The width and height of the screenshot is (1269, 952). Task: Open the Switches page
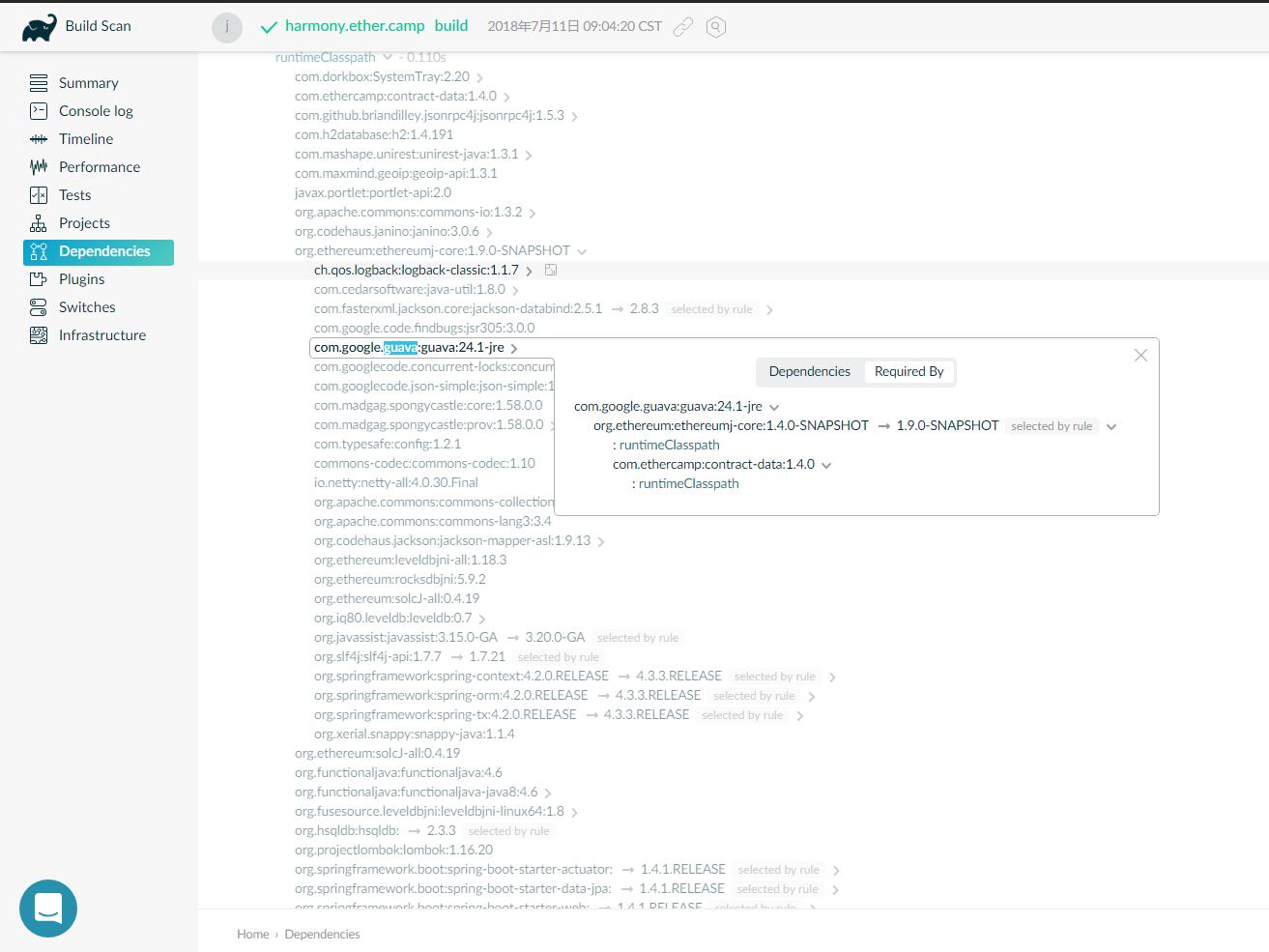[x=87, y=307]
